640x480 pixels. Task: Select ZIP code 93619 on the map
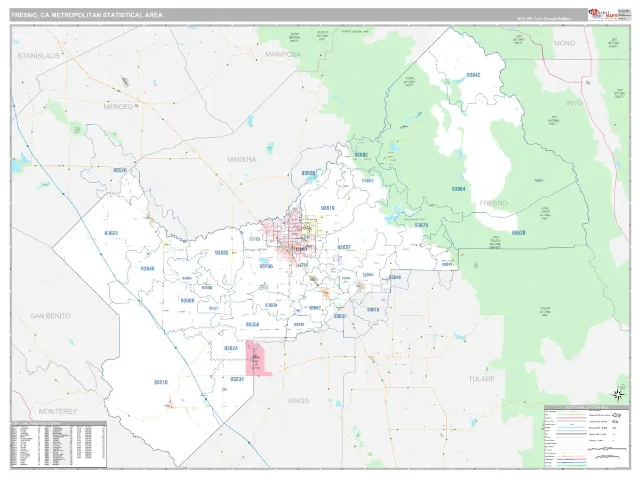click(327, 208)
